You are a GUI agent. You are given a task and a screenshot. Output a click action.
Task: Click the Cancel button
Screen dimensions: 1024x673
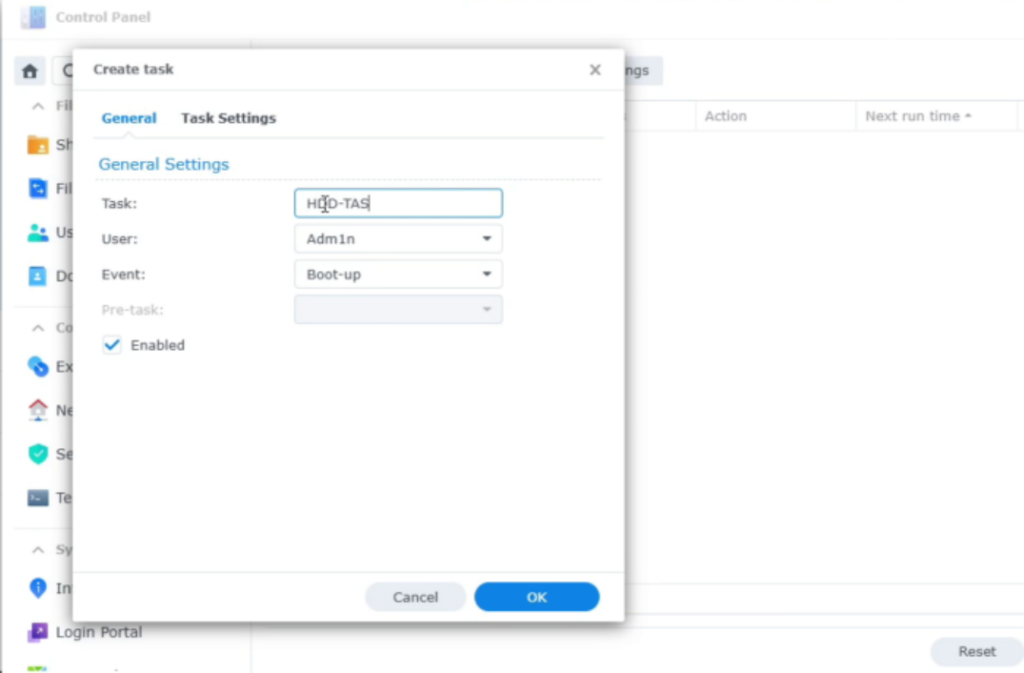(x=415, y=597)
